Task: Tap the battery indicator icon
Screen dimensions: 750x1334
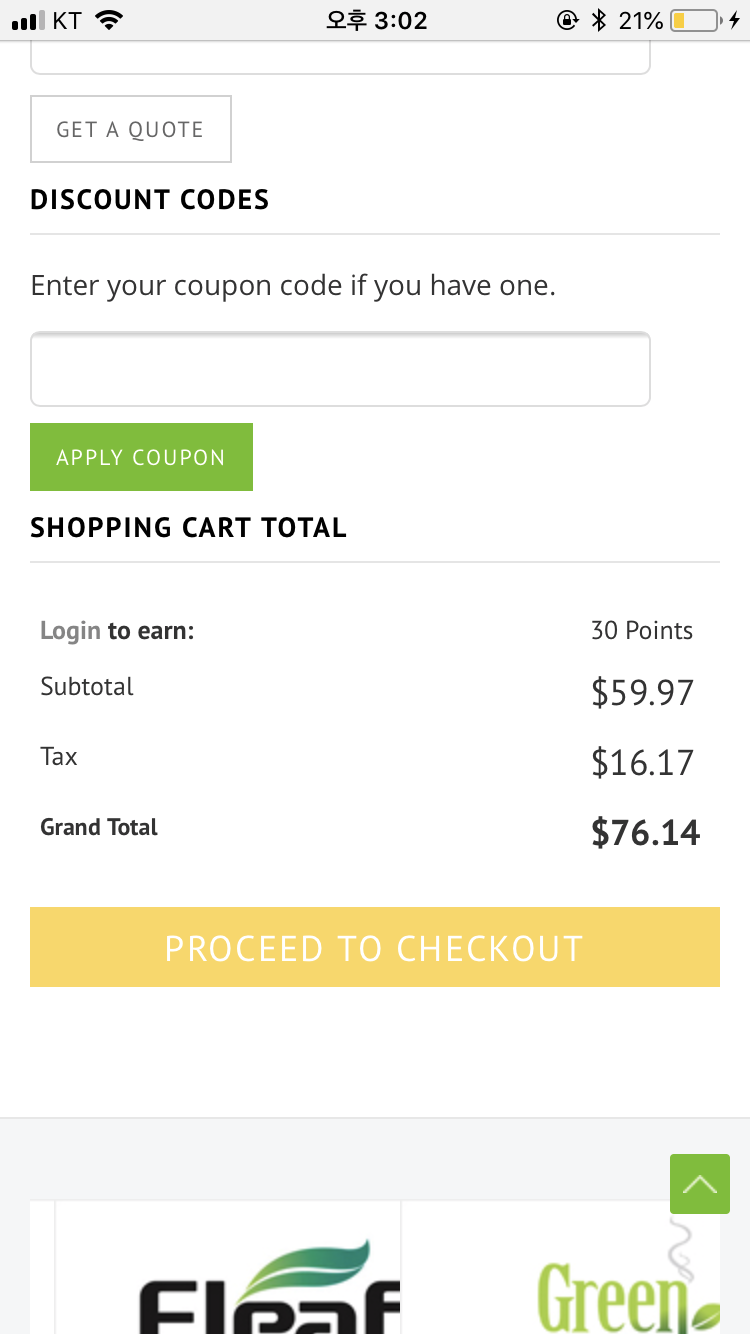Action: coord(694,20)
